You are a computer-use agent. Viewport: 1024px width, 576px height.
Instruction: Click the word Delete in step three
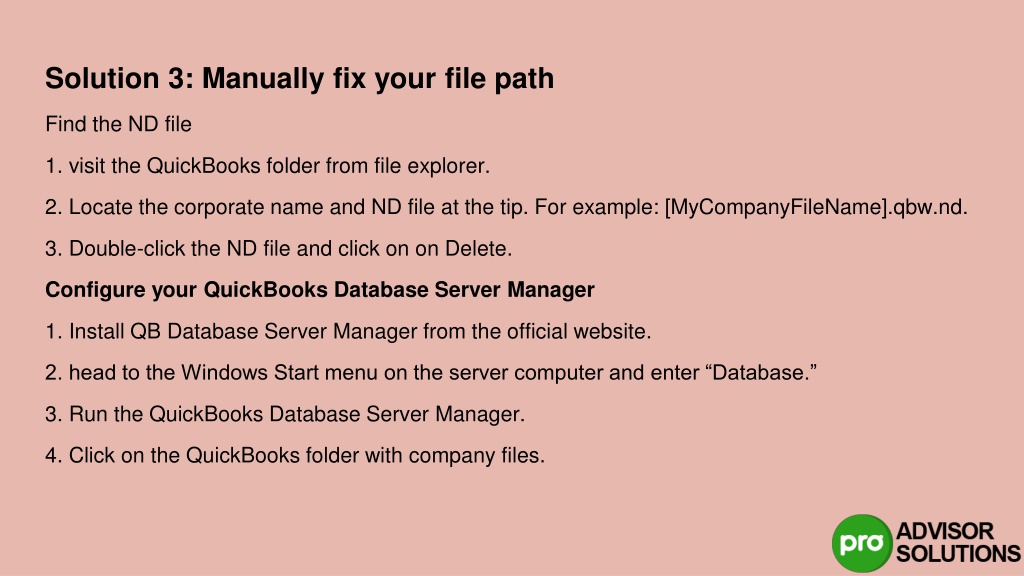478,249
